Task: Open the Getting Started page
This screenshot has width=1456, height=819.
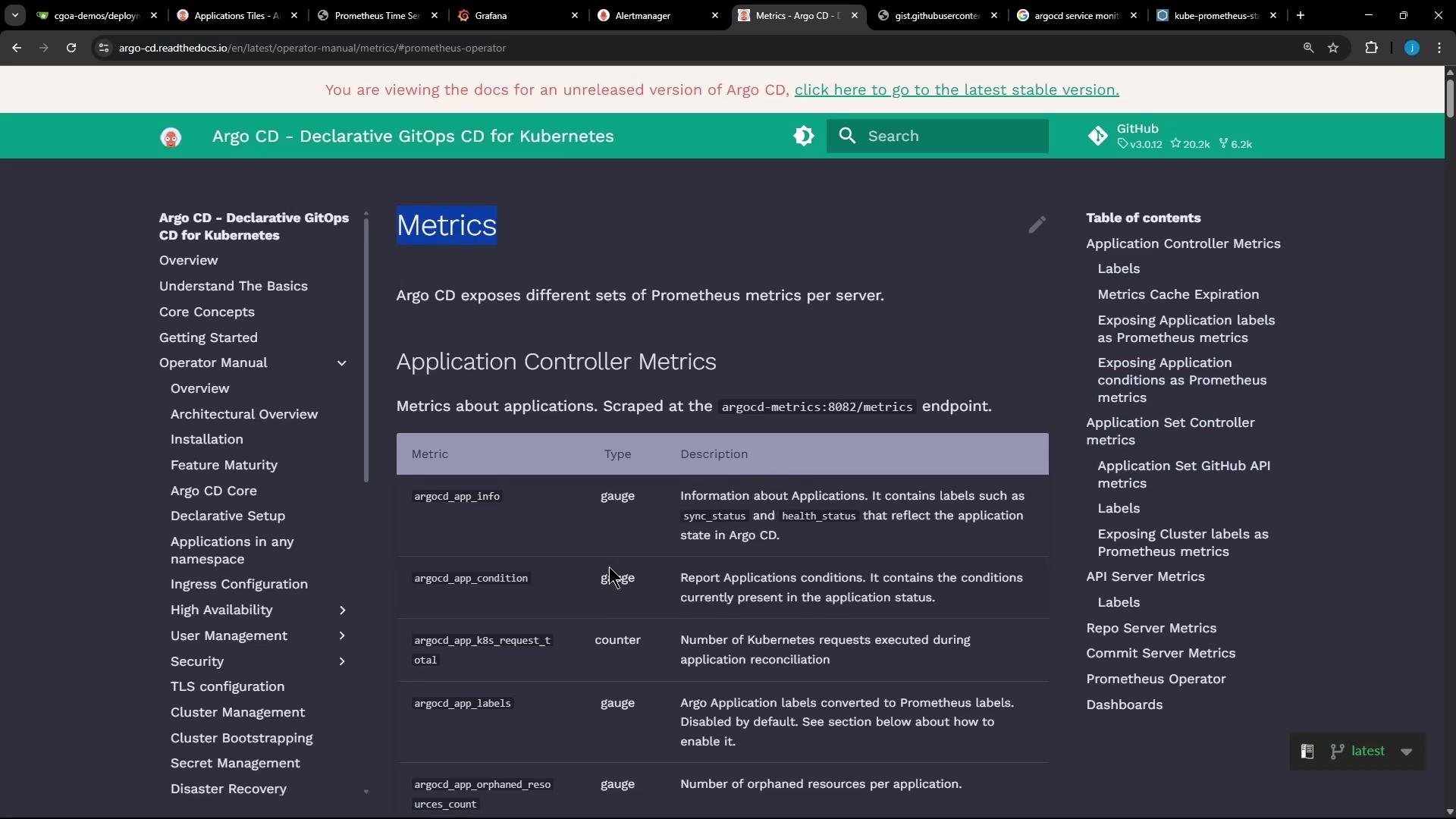Action: 209,337
